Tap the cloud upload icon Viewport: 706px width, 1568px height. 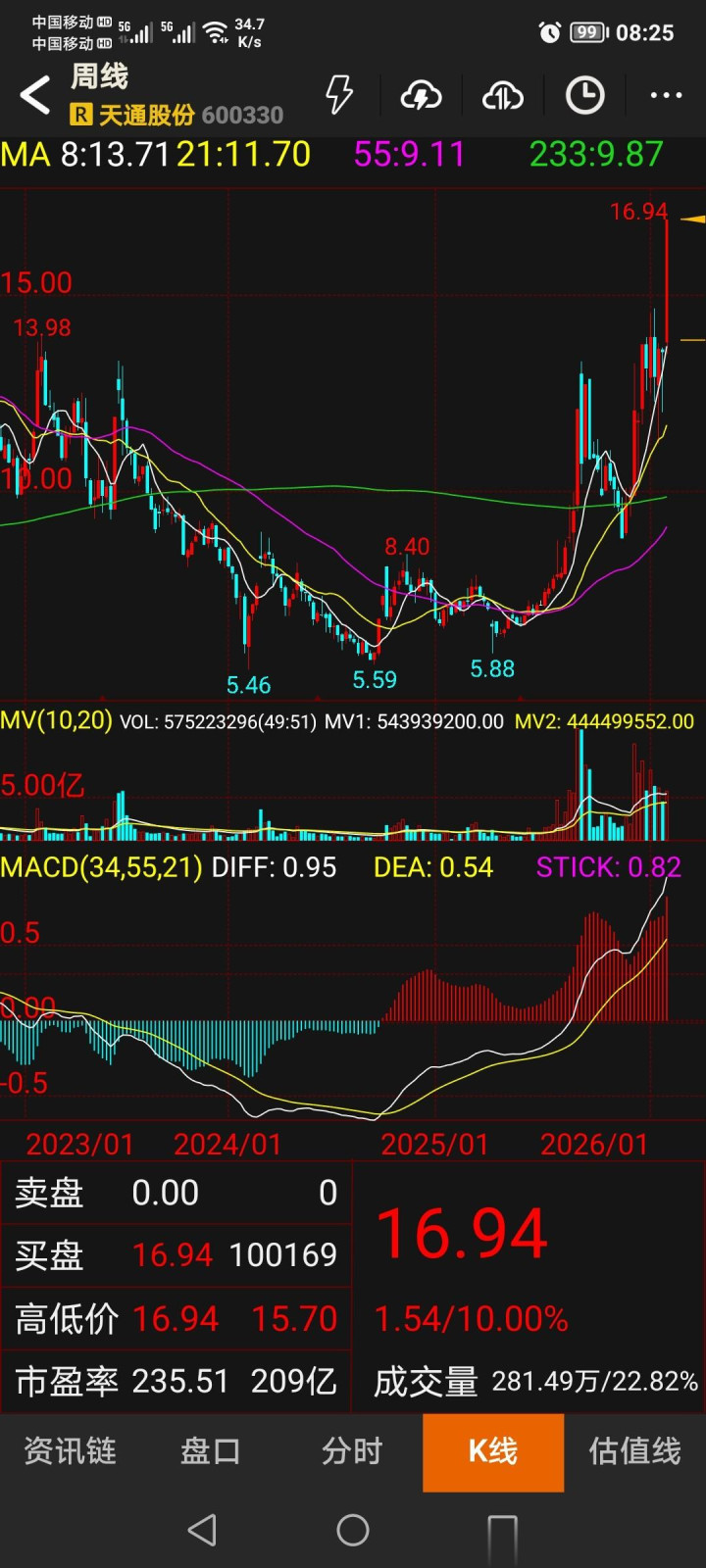click(x=502, y=95)
